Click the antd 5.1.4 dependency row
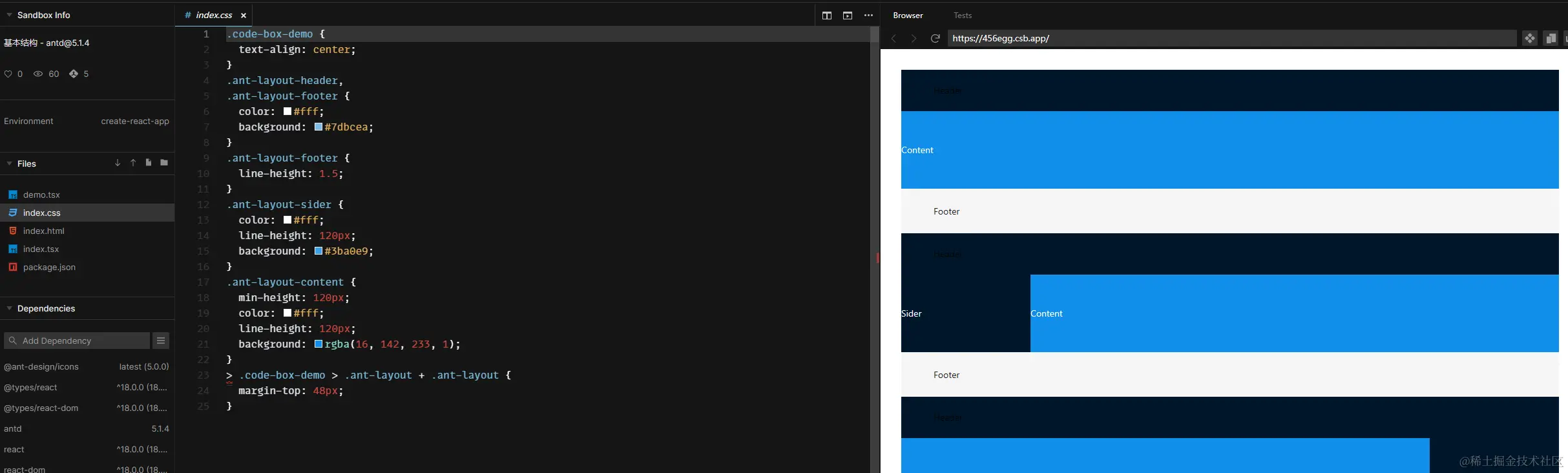The height and width of the screenshot is (473, 1568). pyautogui.click(x=87, y=428)
